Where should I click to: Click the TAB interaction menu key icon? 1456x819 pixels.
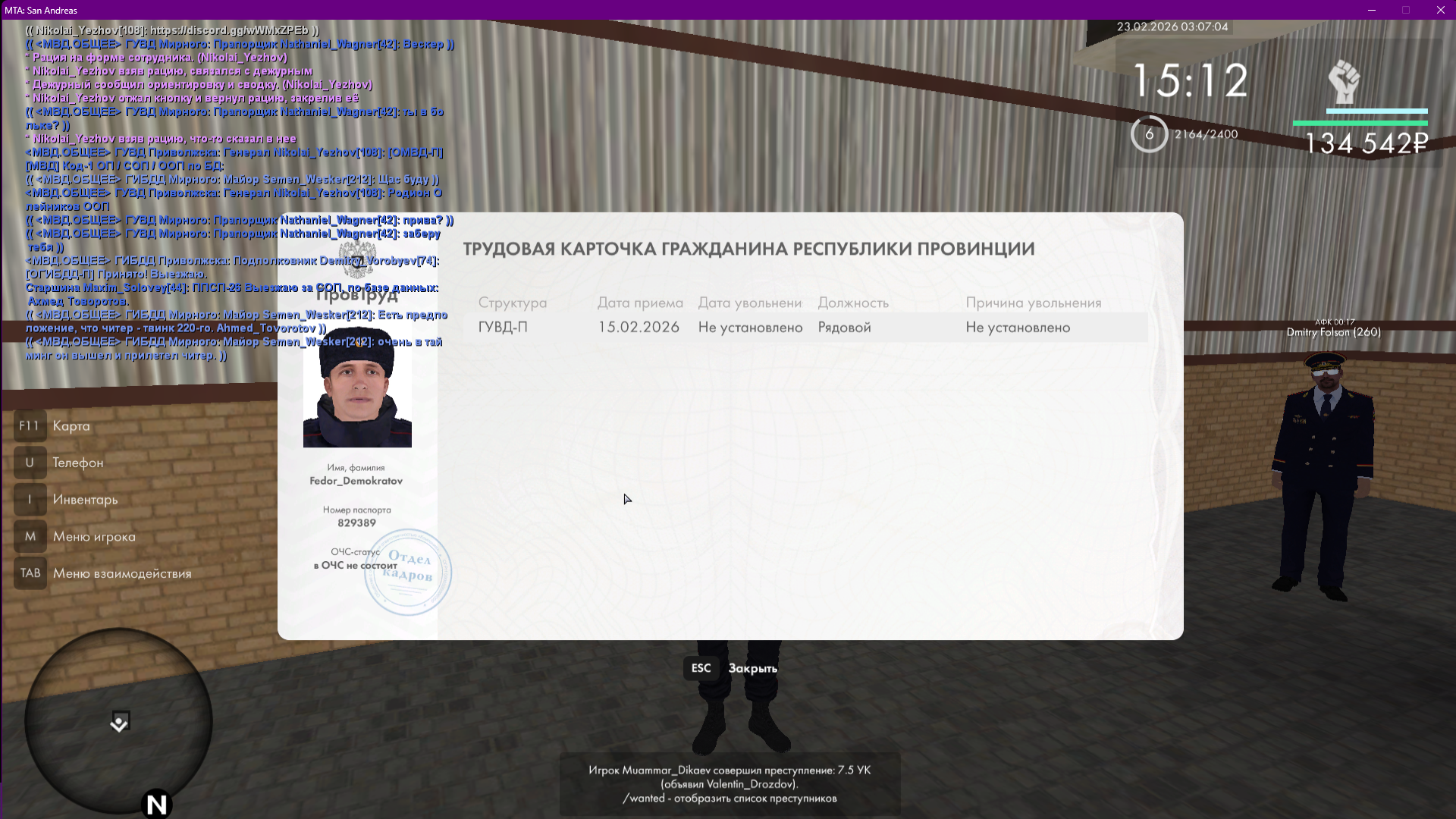pyautogui.click(x=30, y=573)
